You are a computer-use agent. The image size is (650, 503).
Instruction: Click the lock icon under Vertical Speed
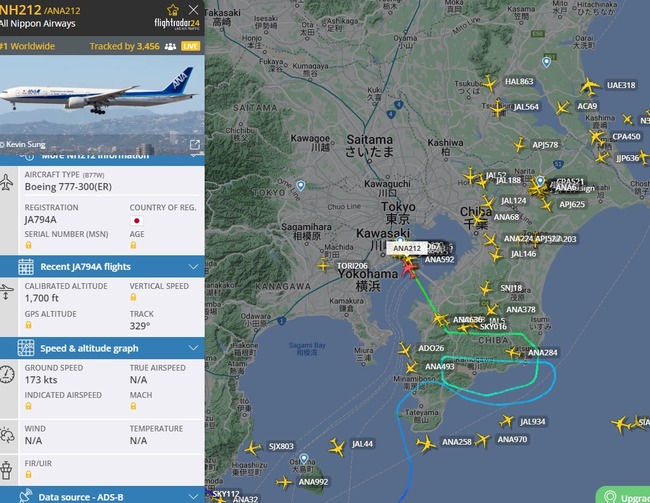[133, 297]
